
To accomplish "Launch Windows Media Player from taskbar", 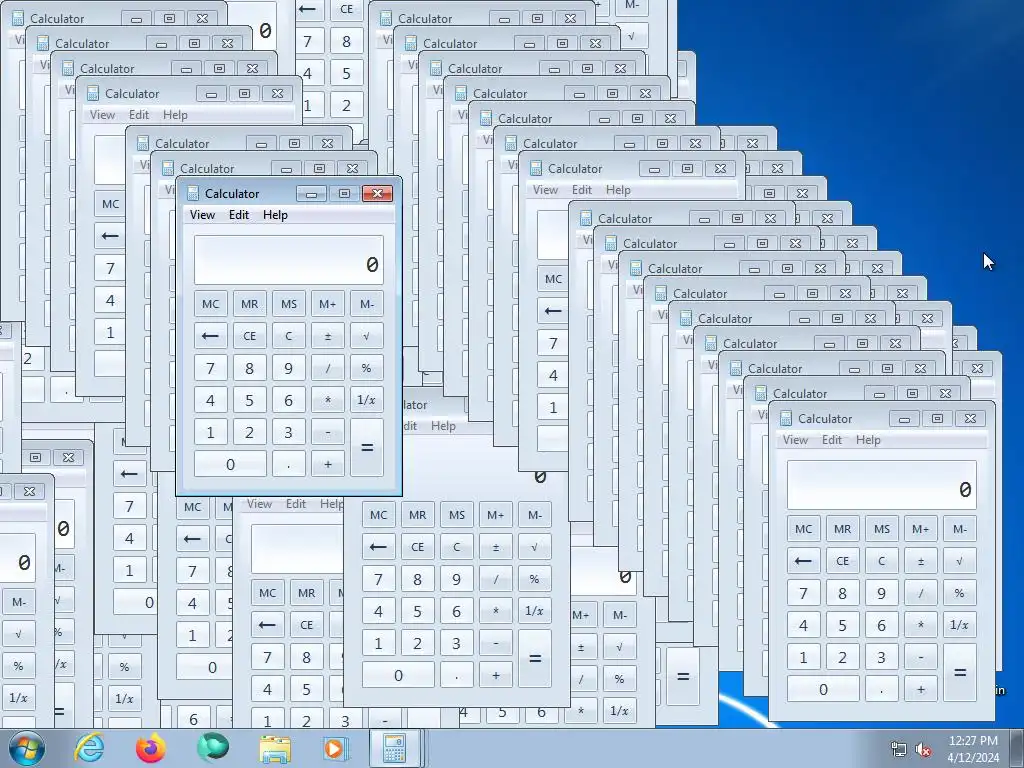I will point(336,748).
